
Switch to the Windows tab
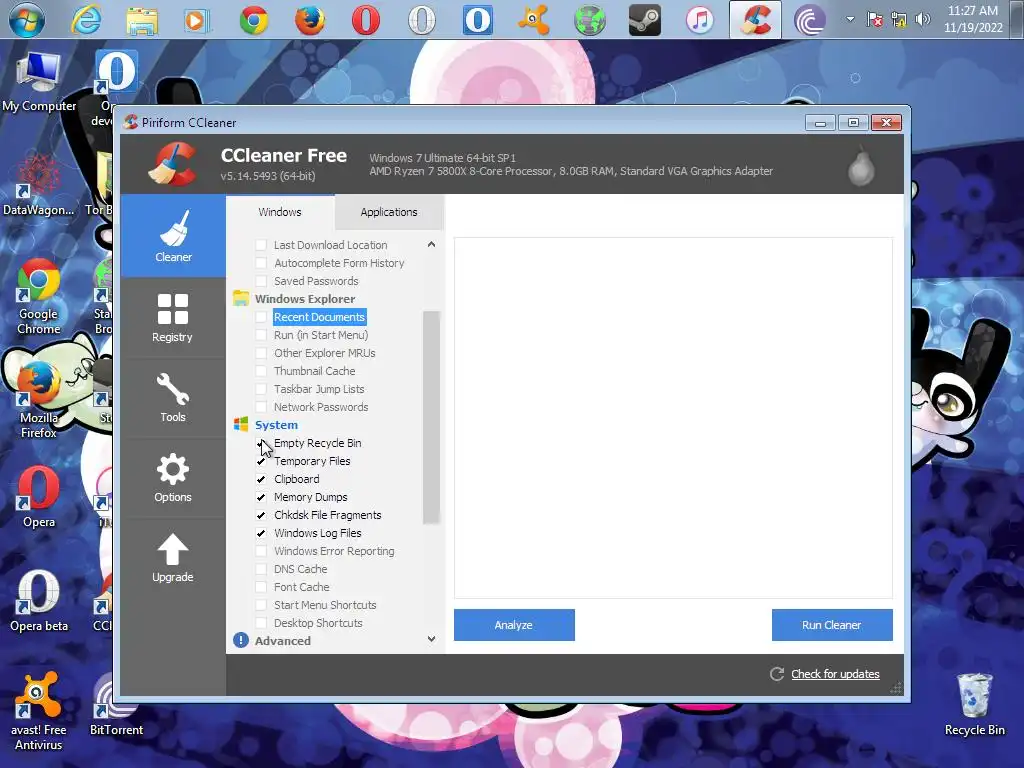tap(280, 212)
